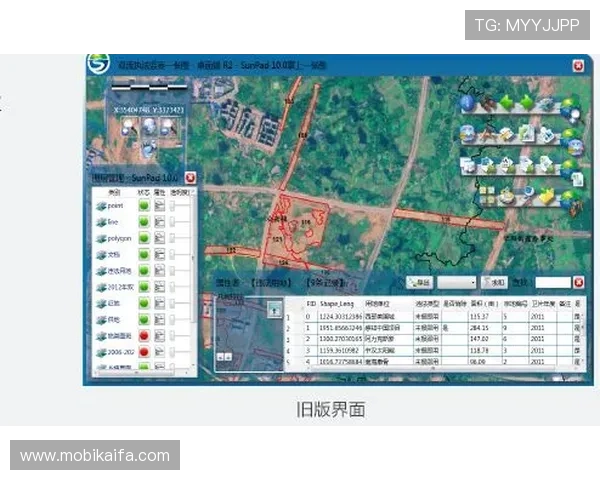
Task: Adjust transparency slider of point layer
Action: pyautogui.click(x=180, y=206)
